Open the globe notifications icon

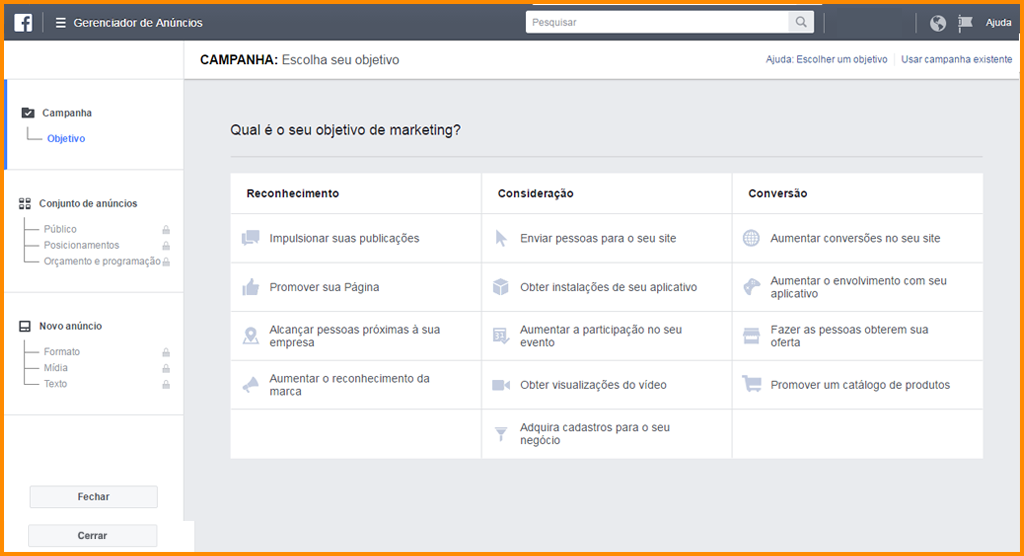(x=938, y=23)
